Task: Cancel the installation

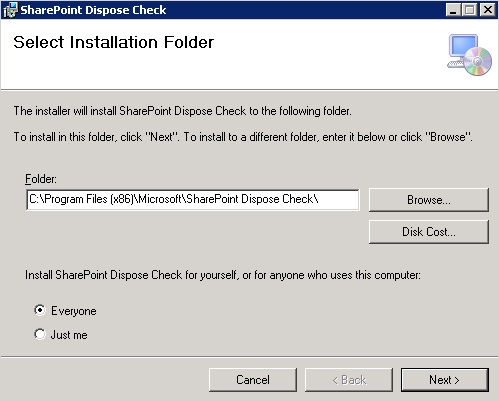Action: coord(253,380)
